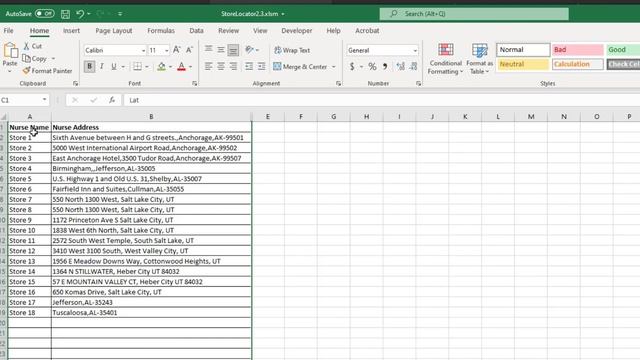
Task: Apply the Neutral cell style
Action: 523,64
